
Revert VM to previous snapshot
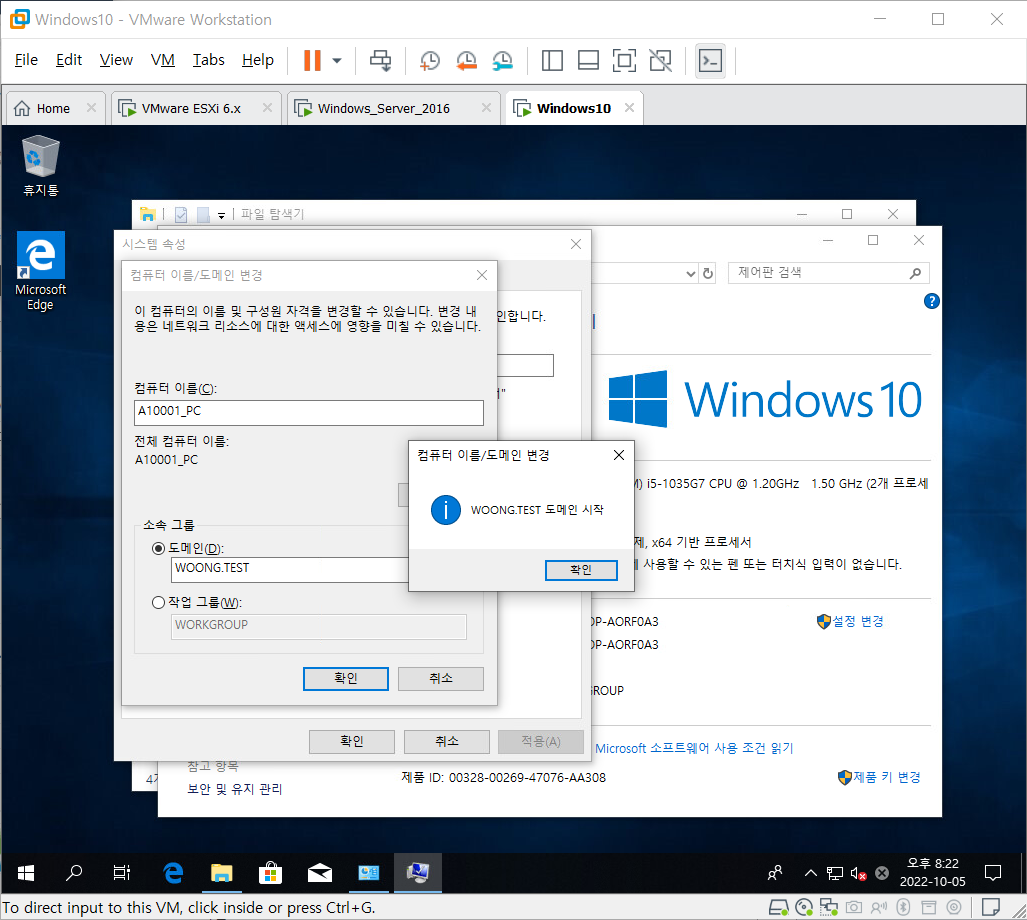coord(466,60)
